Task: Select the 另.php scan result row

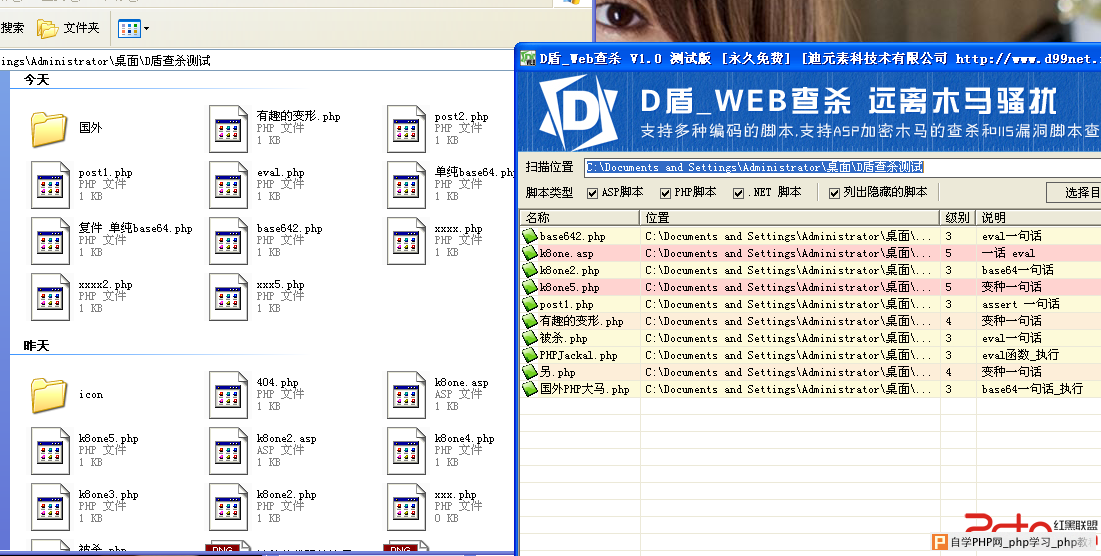Action: click(x=810, y=372)
